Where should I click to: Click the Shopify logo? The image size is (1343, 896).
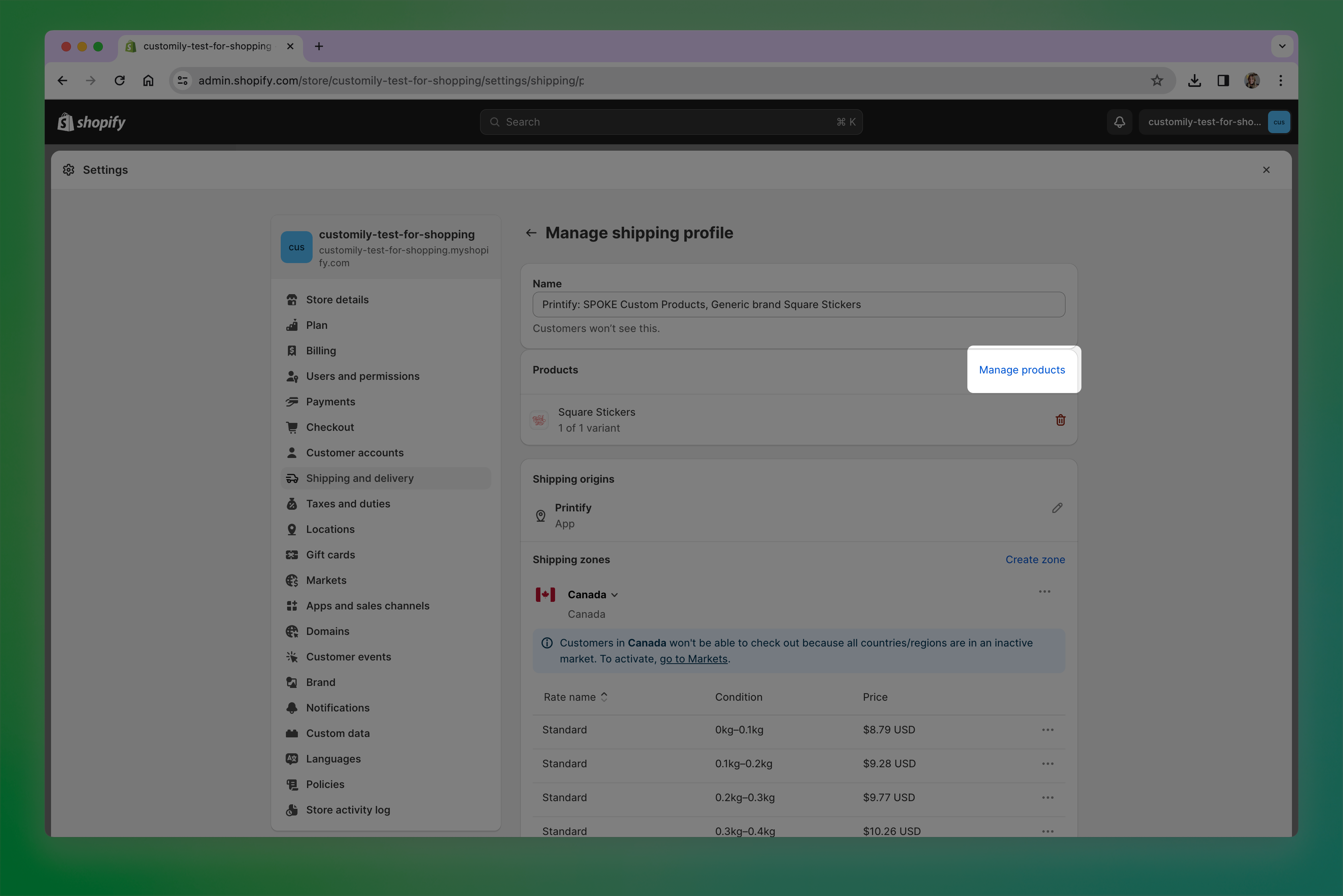[x=91, y=122]
